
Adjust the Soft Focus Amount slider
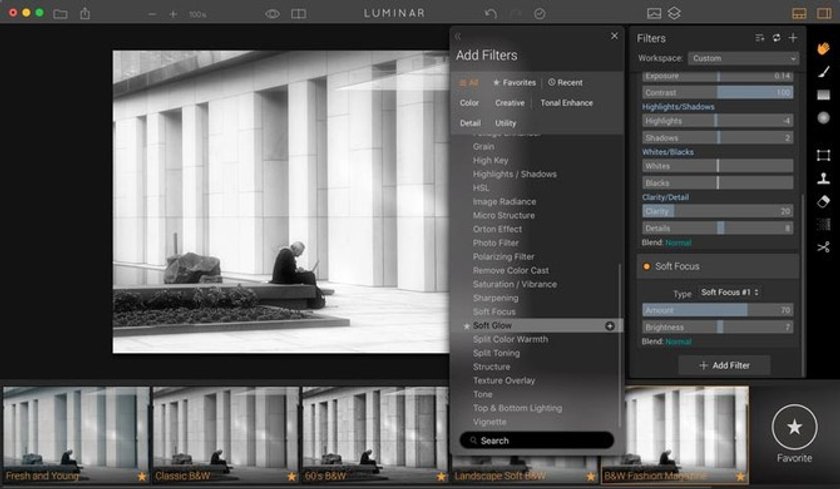coord(717,310)
